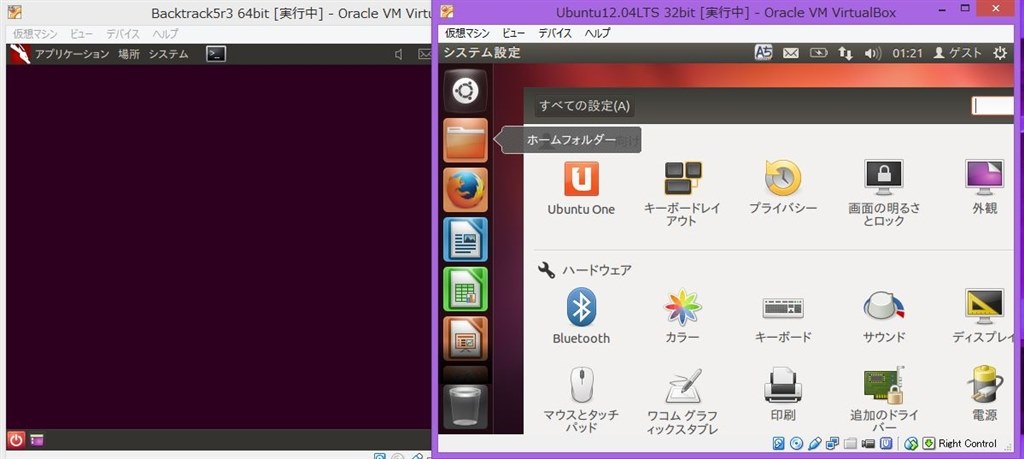
Task: Click すべての設定(A) button
Action: pos(584,106)
